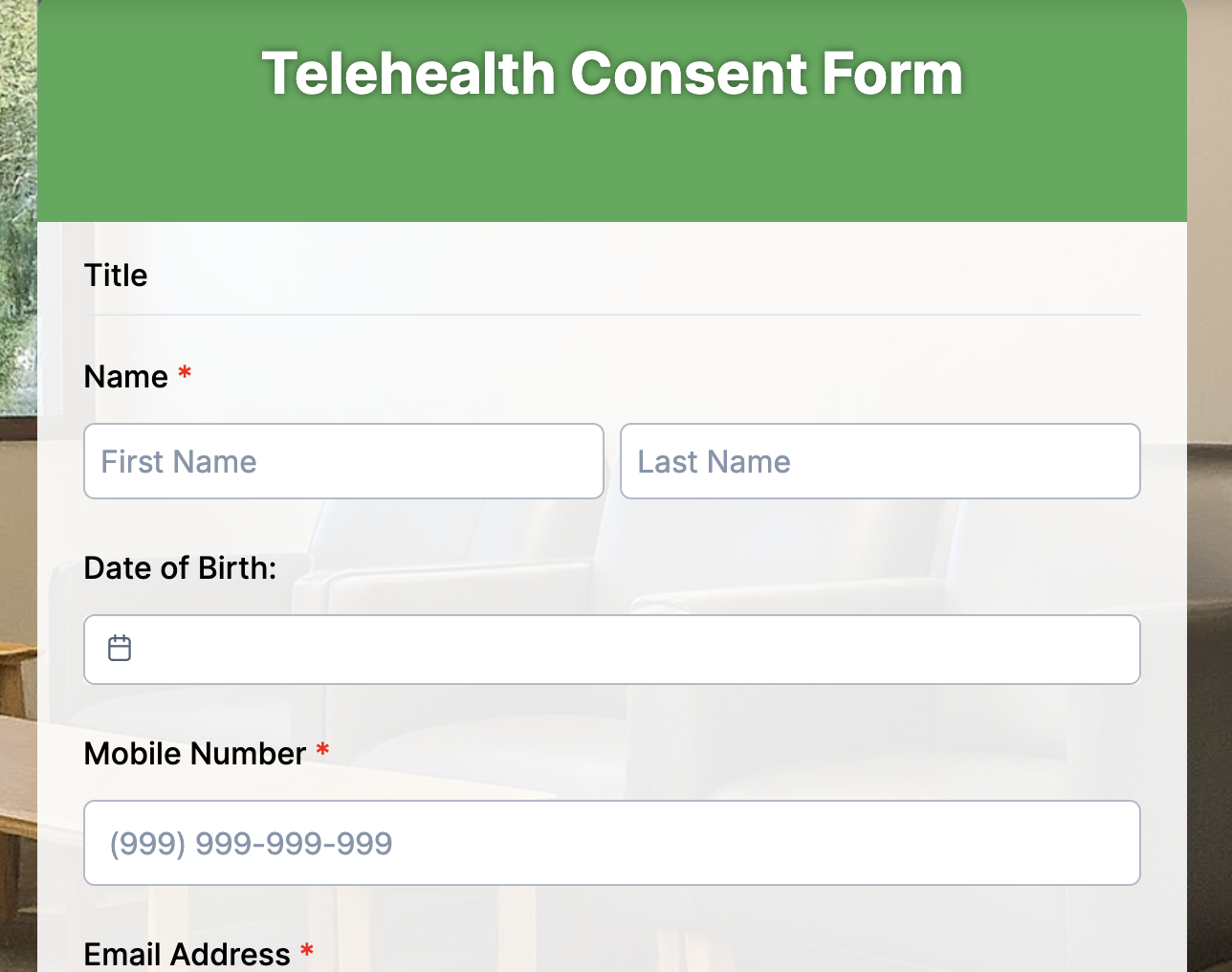Click the Mobile Number input field

612,843
